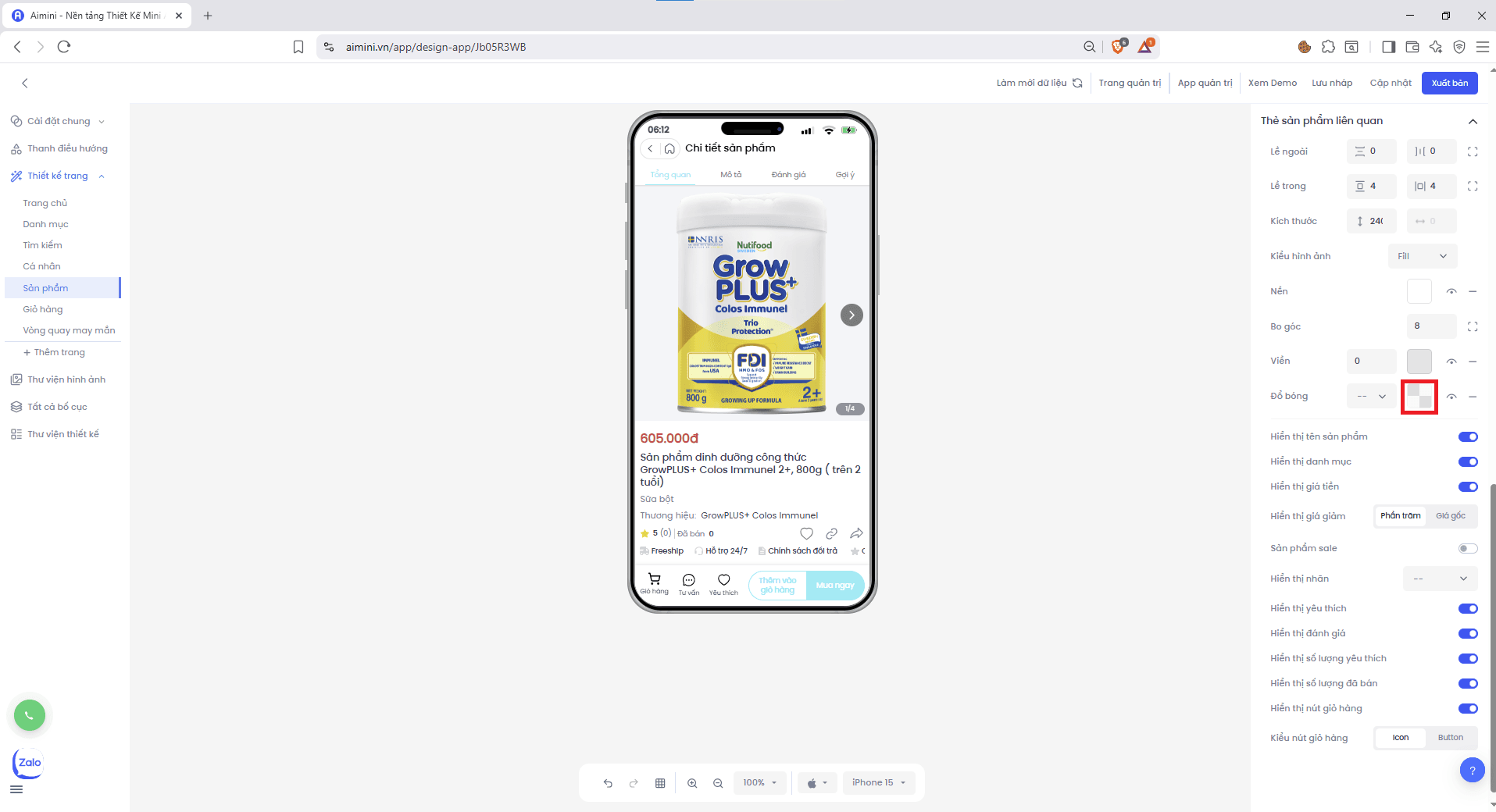The width and height of the screenshot is (1496, 812).
Task: Toggle Hiển thị yêu thích switch
Action: coord(1467,609)
